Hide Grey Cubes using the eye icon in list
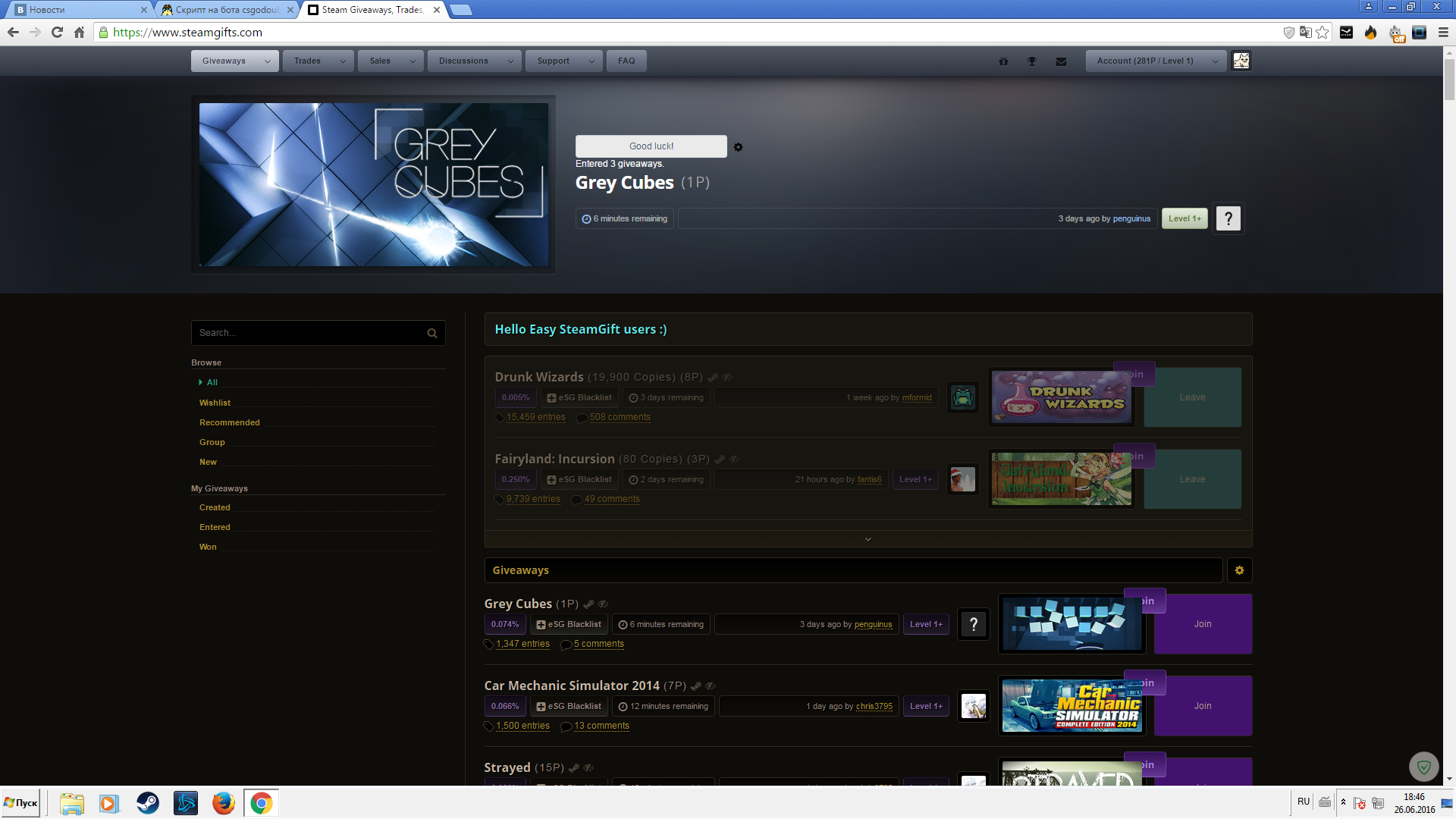The height and width of the screenshot is (819, 1456). tap(604, 604)
